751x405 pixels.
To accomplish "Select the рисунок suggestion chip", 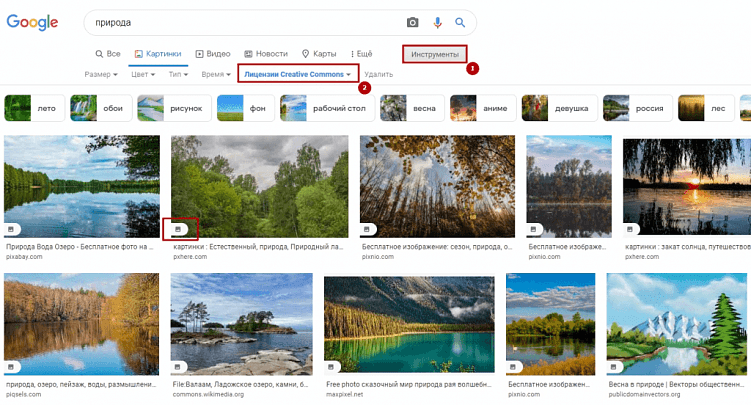I will (174, 108).
